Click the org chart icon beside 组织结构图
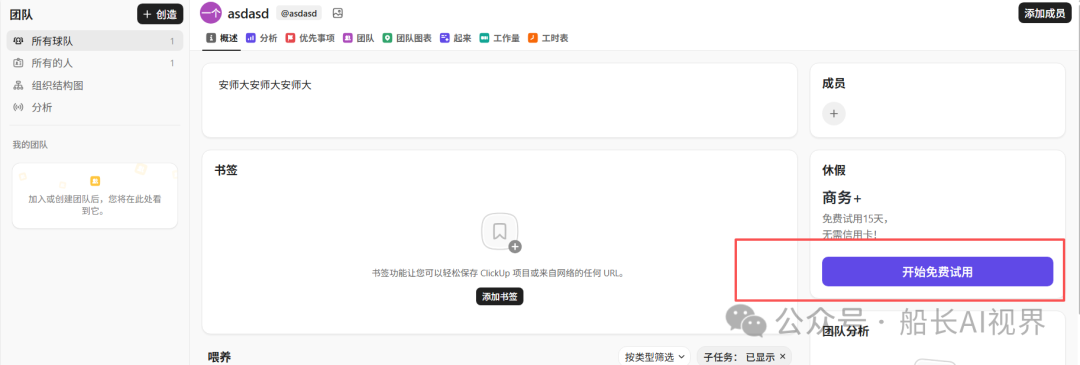This screenshot has width=1080, height=365. [x=19, y=85]
